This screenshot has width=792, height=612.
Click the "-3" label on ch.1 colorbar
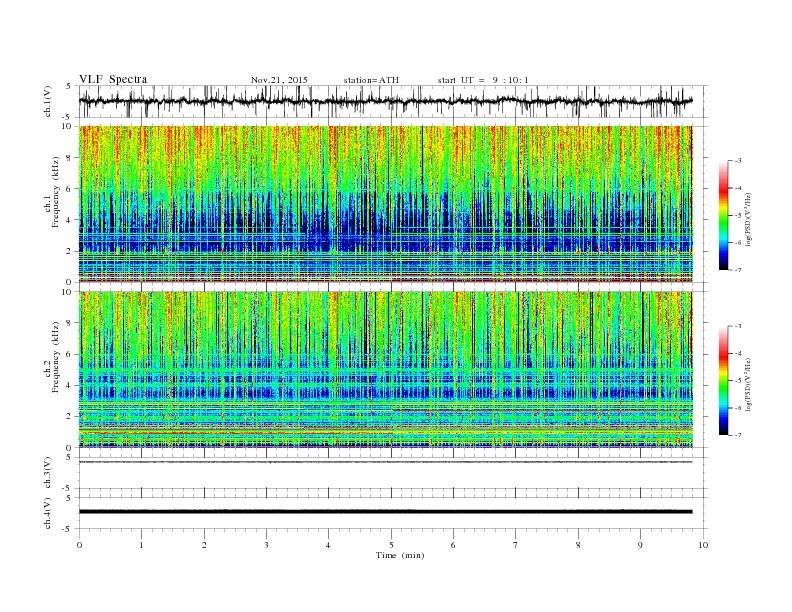click(x=737, y=161)
